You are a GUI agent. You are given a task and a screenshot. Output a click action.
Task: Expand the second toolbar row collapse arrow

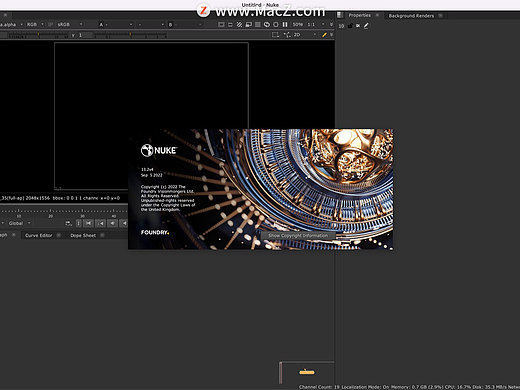[331, 34]
